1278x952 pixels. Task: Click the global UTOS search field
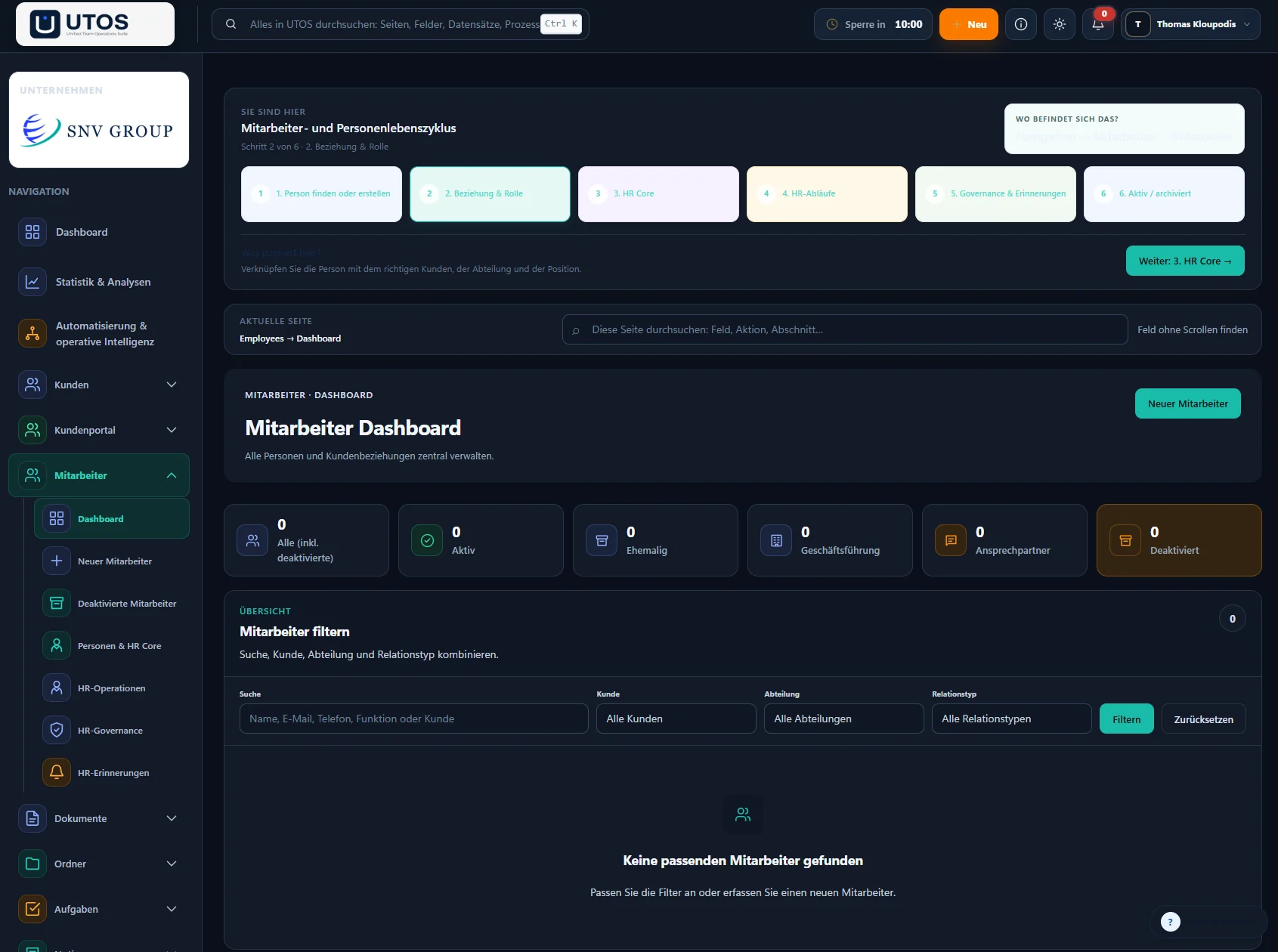click(x=401, y=24)
